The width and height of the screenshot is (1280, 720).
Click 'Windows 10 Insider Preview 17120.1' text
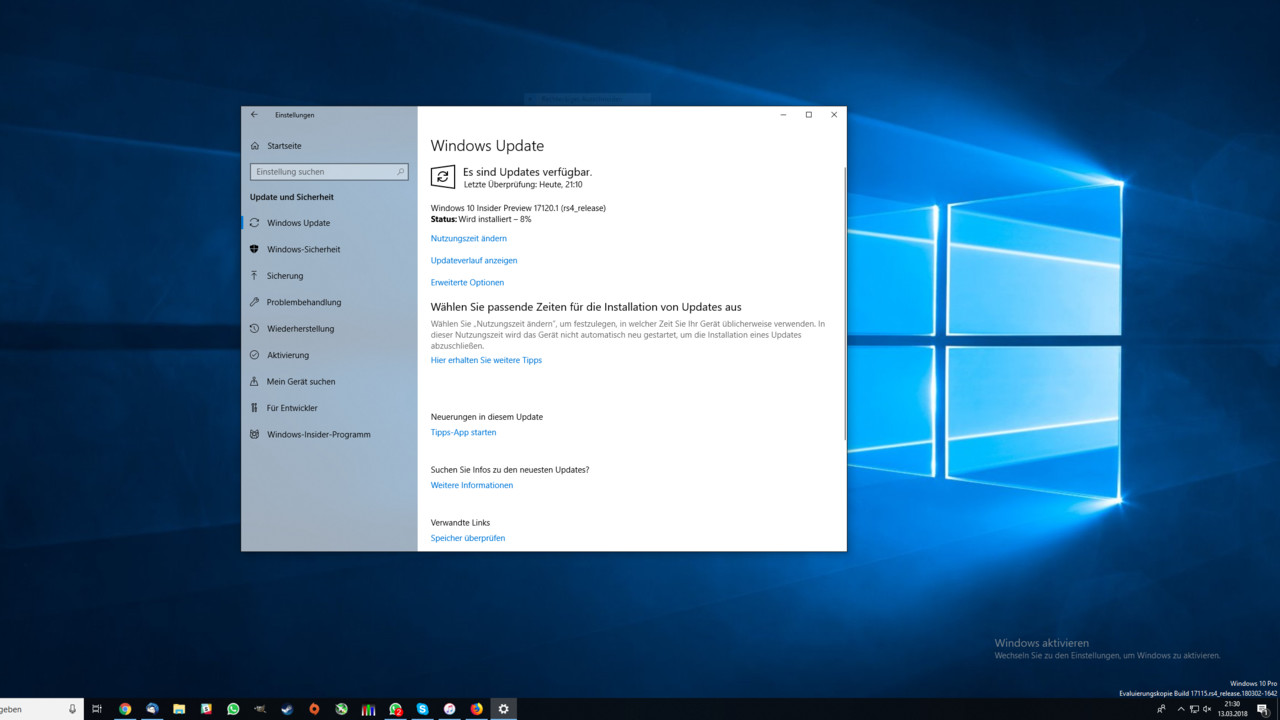pyautogui.click(x=494, y=208)
